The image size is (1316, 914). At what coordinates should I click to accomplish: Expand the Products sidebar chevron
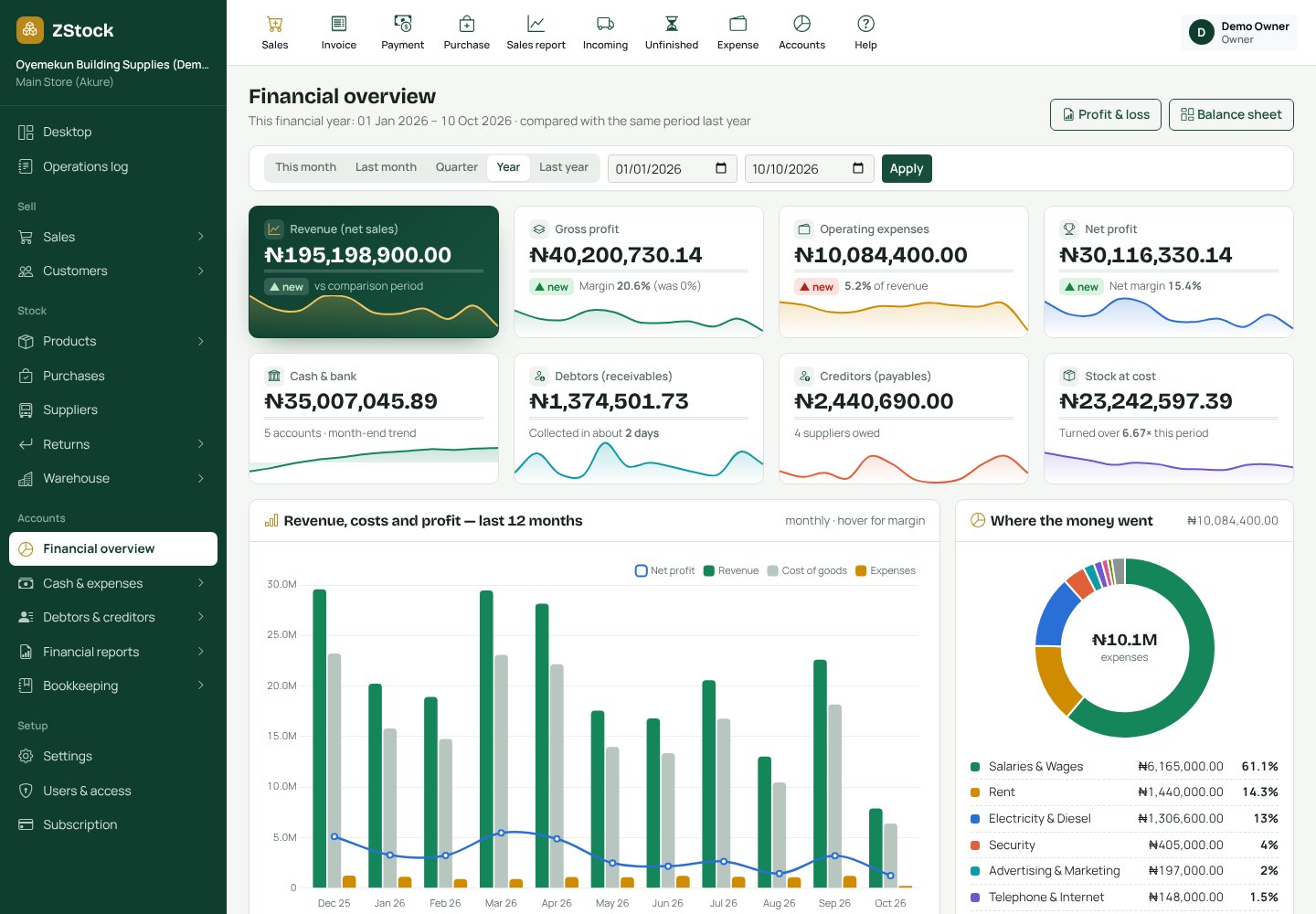click(x=200, y=341)
